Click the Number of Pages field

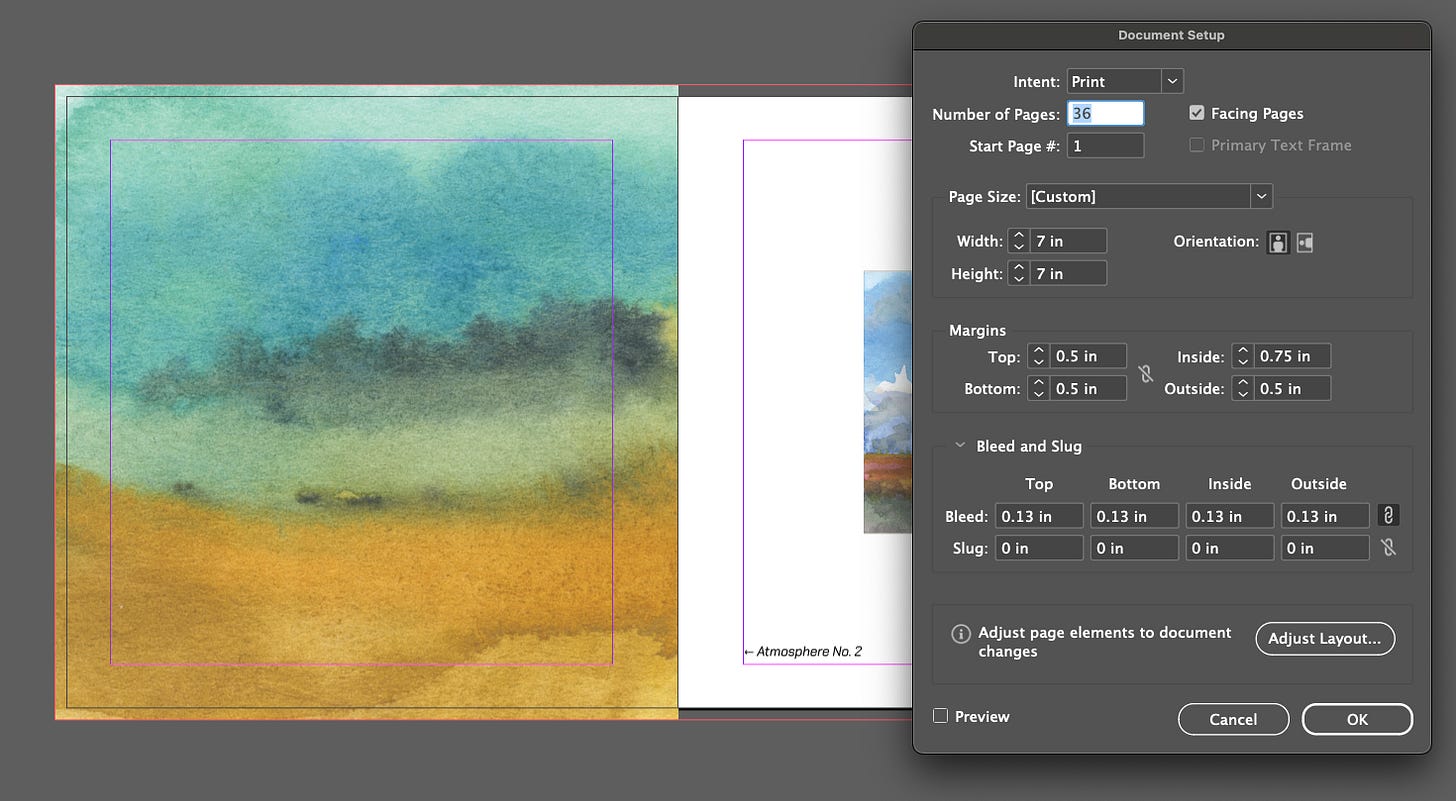[x=1105, y=113]
